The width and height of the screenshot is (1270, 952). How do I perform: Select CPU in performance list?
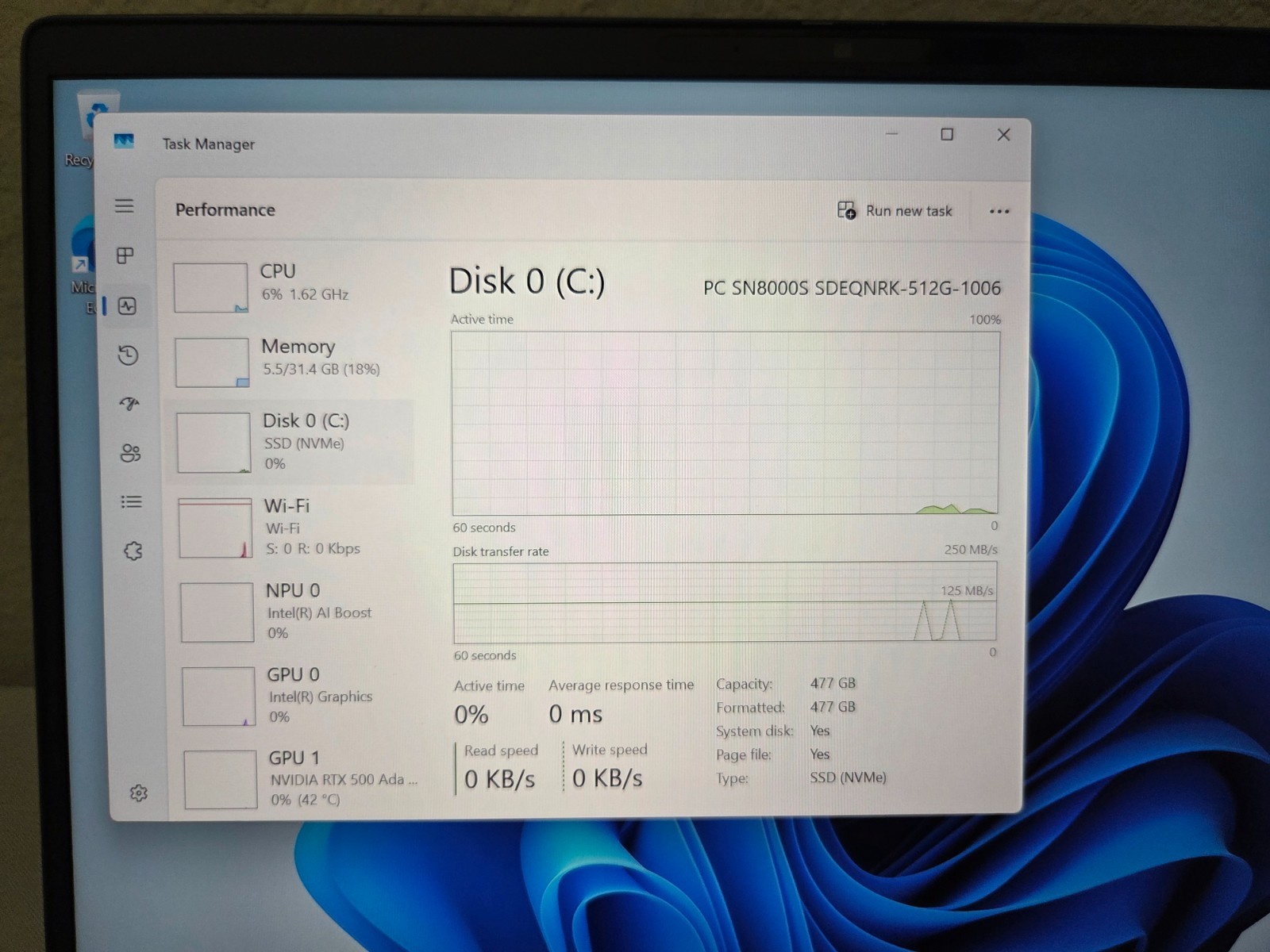291,287
